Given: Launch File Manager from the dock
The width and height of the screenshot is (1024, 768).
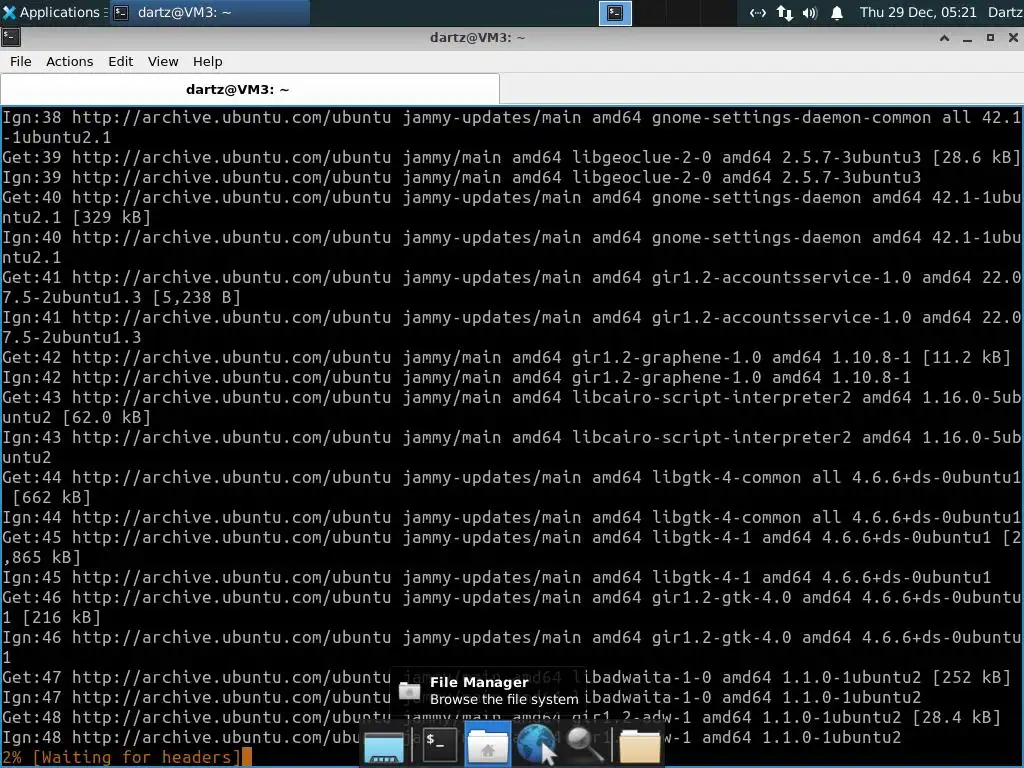Looking at the screenshot, I should click(x=487, y=744).
